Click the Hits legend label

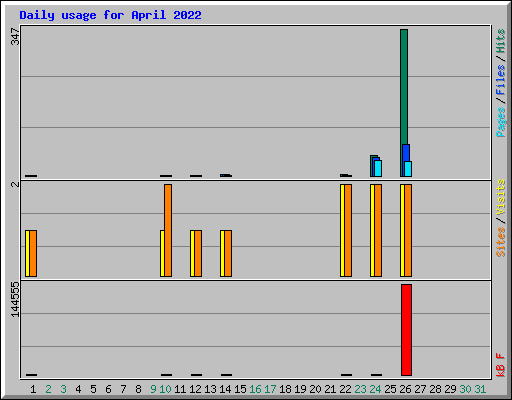pos(501,41)
